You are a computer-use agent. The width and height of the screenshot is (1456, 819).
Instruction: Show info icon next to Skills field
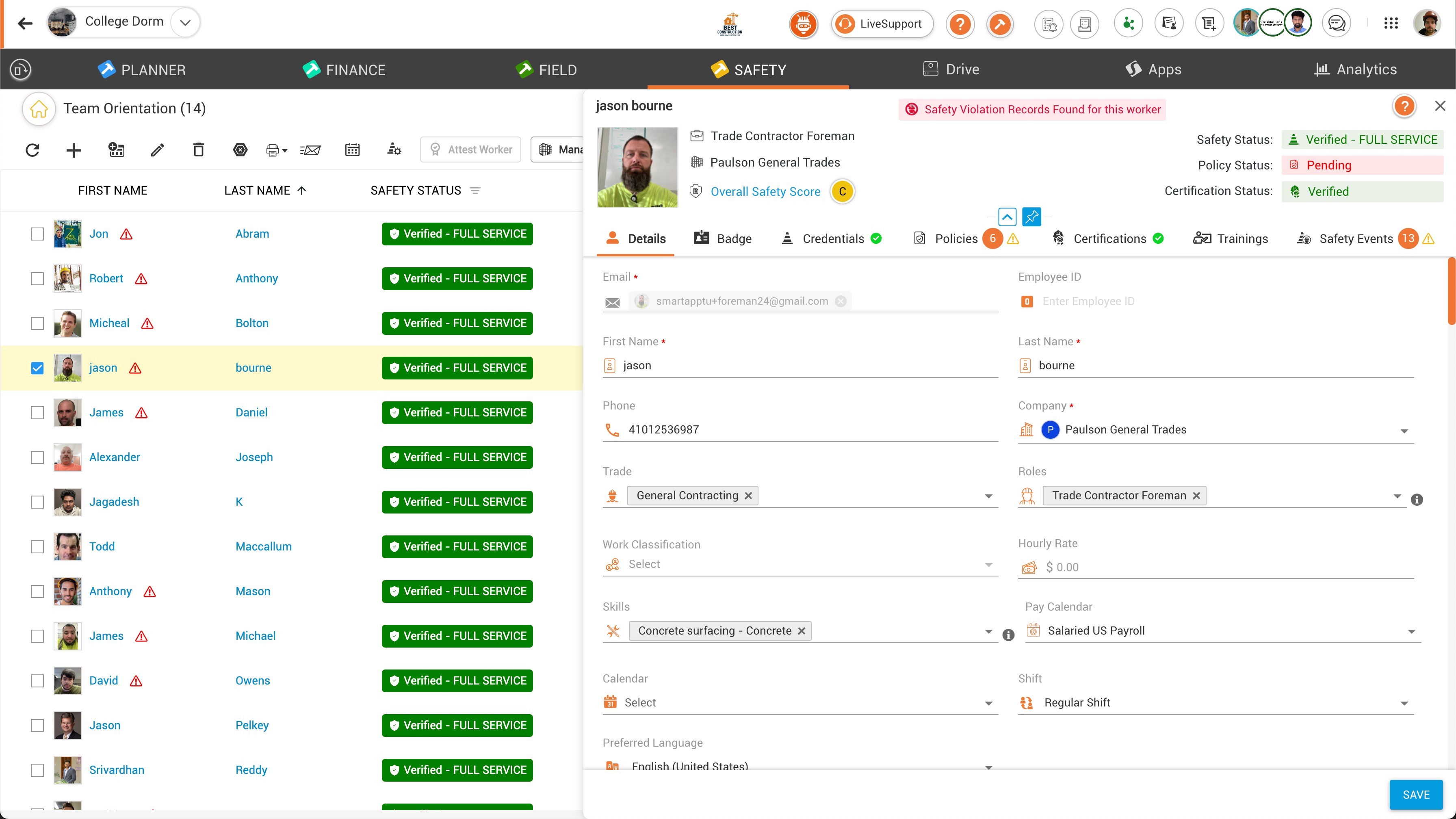1008,635
